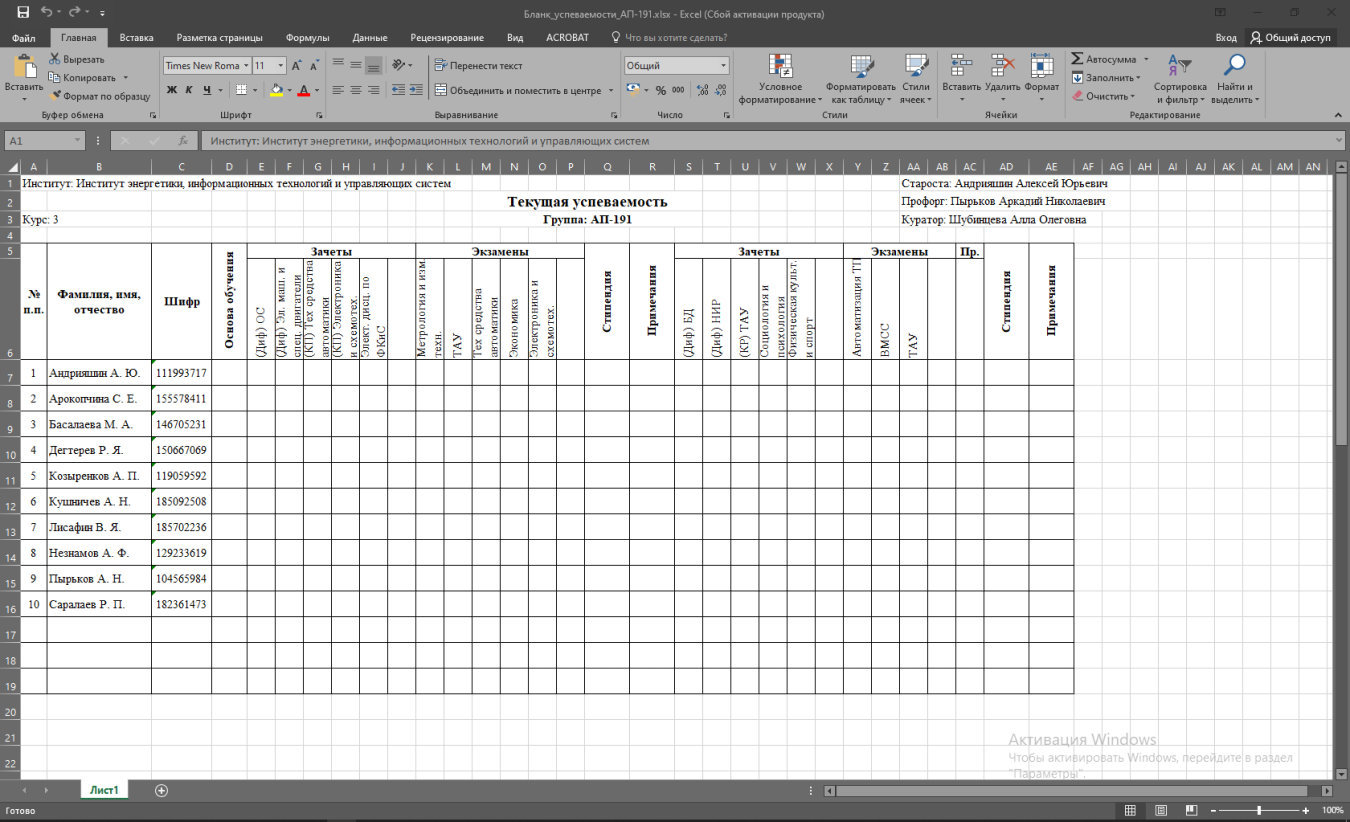Switch to the Данные tab
This screenshot has width=1350, height=822.
370,38
